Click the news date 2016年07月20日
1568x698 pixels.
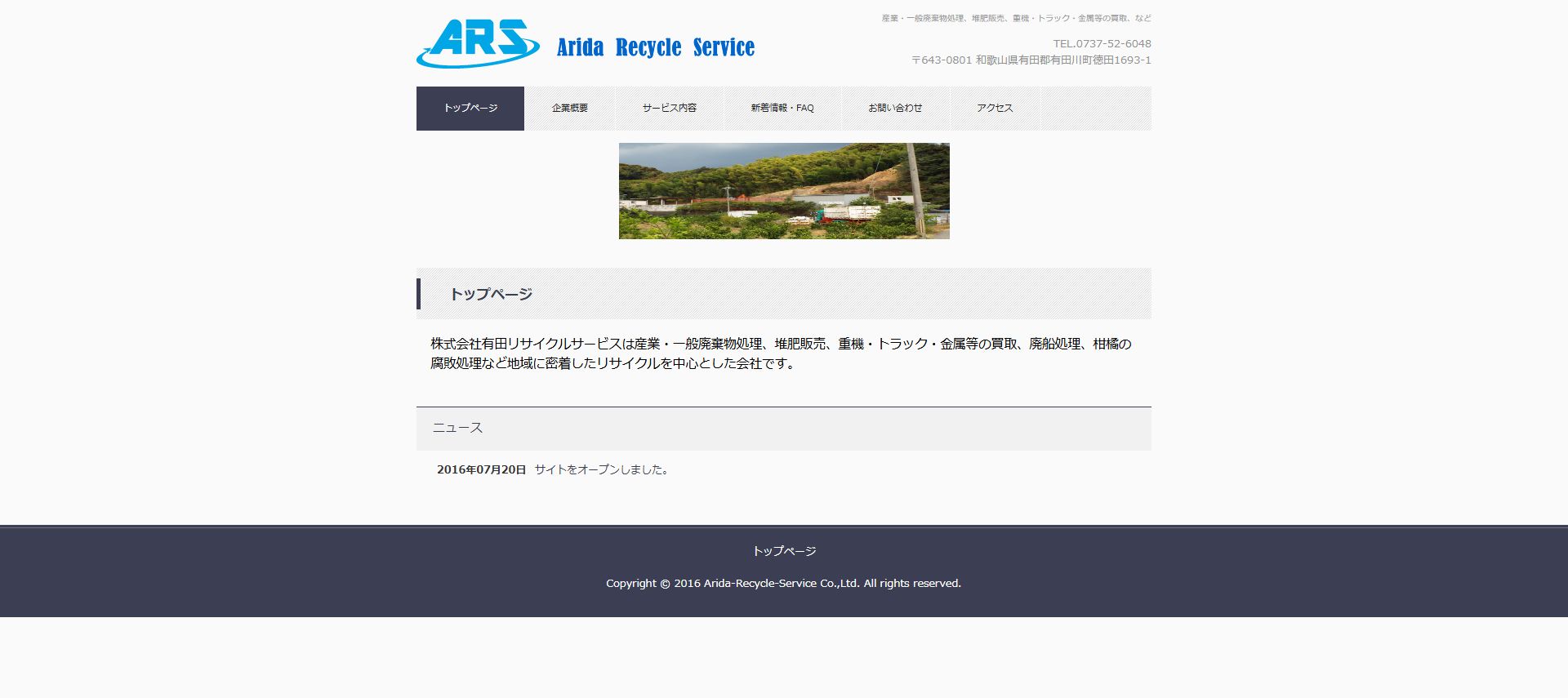[482, 469]
